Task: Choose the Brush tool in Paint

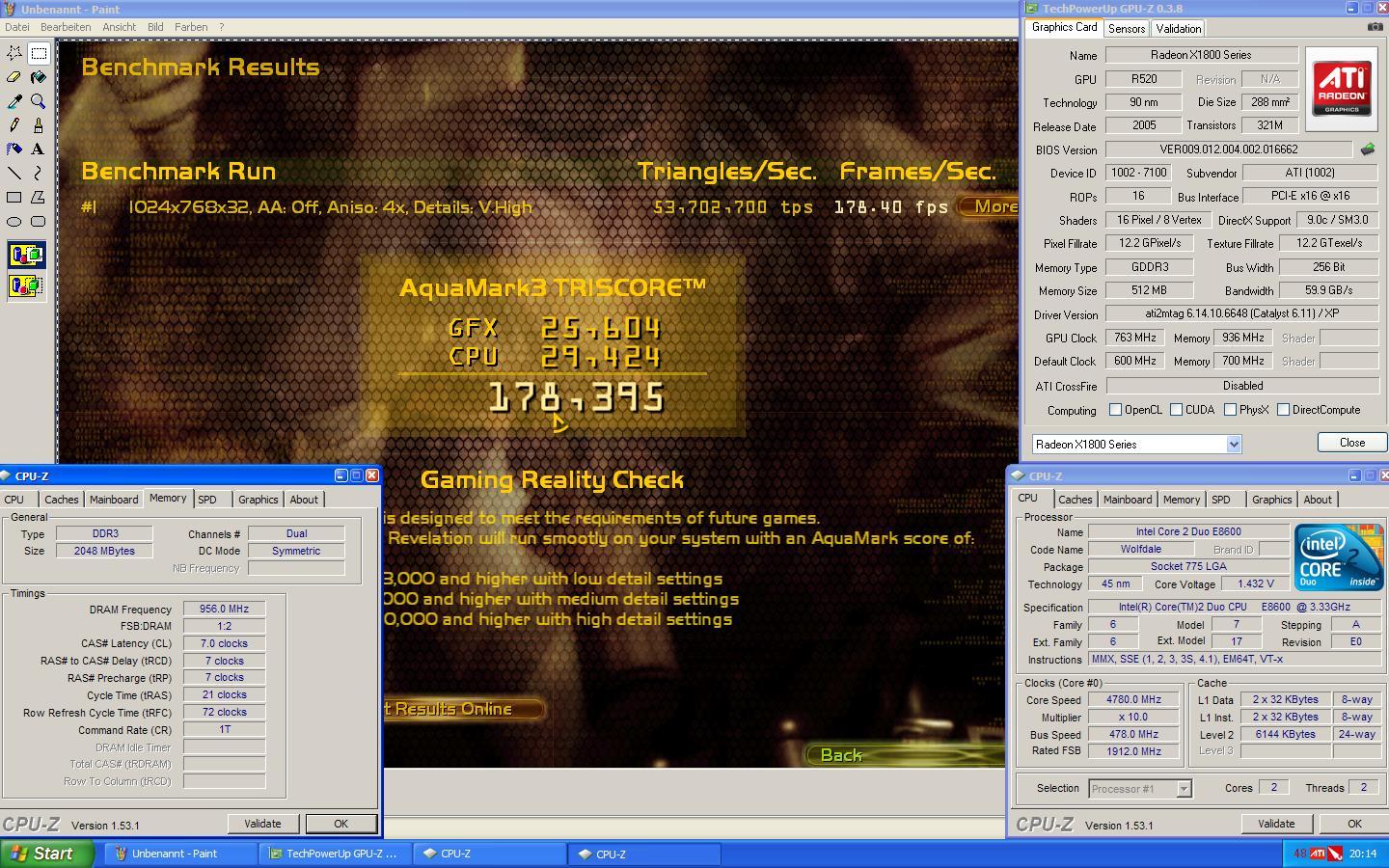Action: click(39, 125)
